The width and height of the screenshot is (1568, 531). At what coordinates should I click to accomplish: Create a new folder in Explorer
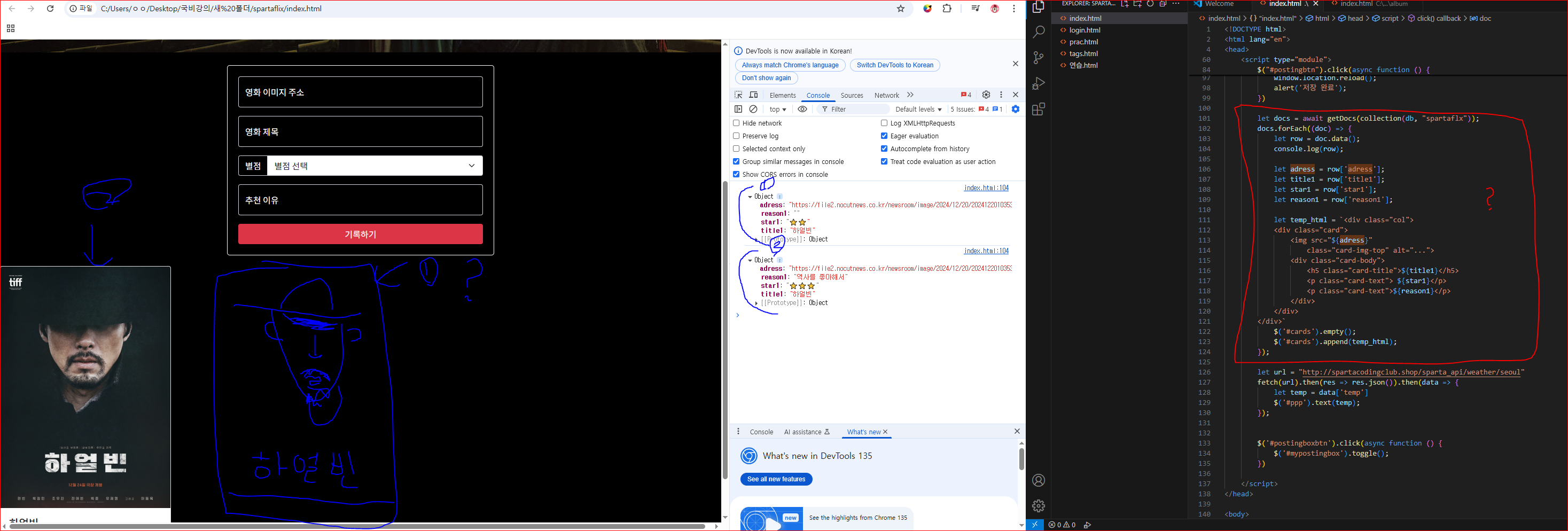[1137, 4]
